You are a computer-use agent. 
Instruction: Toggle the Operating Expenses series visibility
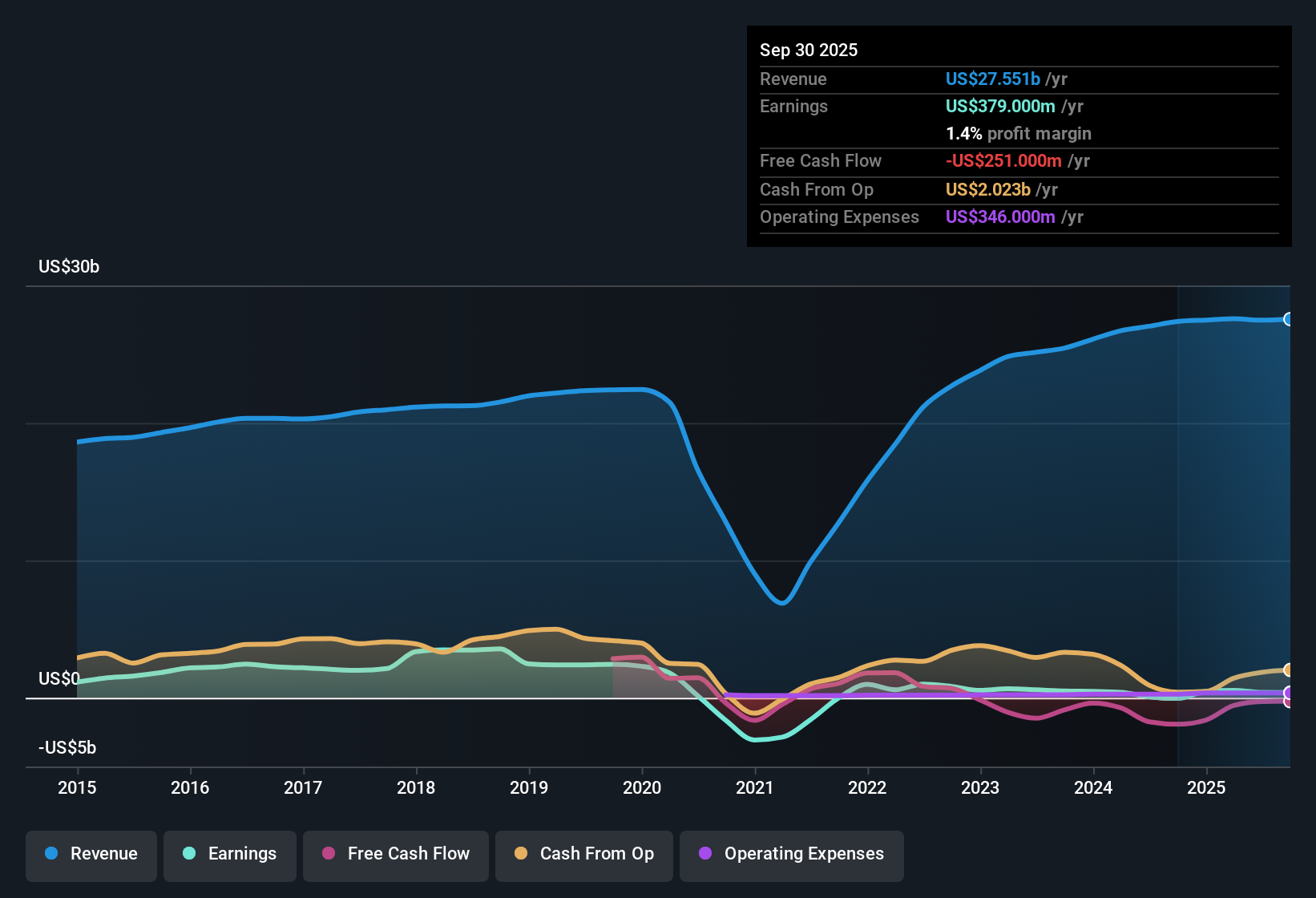(x=791, y=854)
